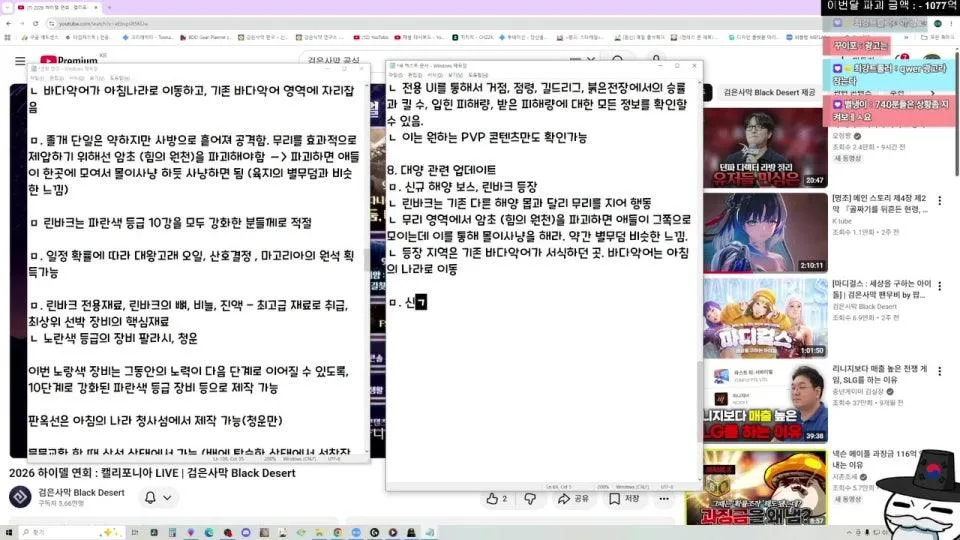Click the '판옥선은 아침의 나라' line in left Notepad

click(155, 421)
